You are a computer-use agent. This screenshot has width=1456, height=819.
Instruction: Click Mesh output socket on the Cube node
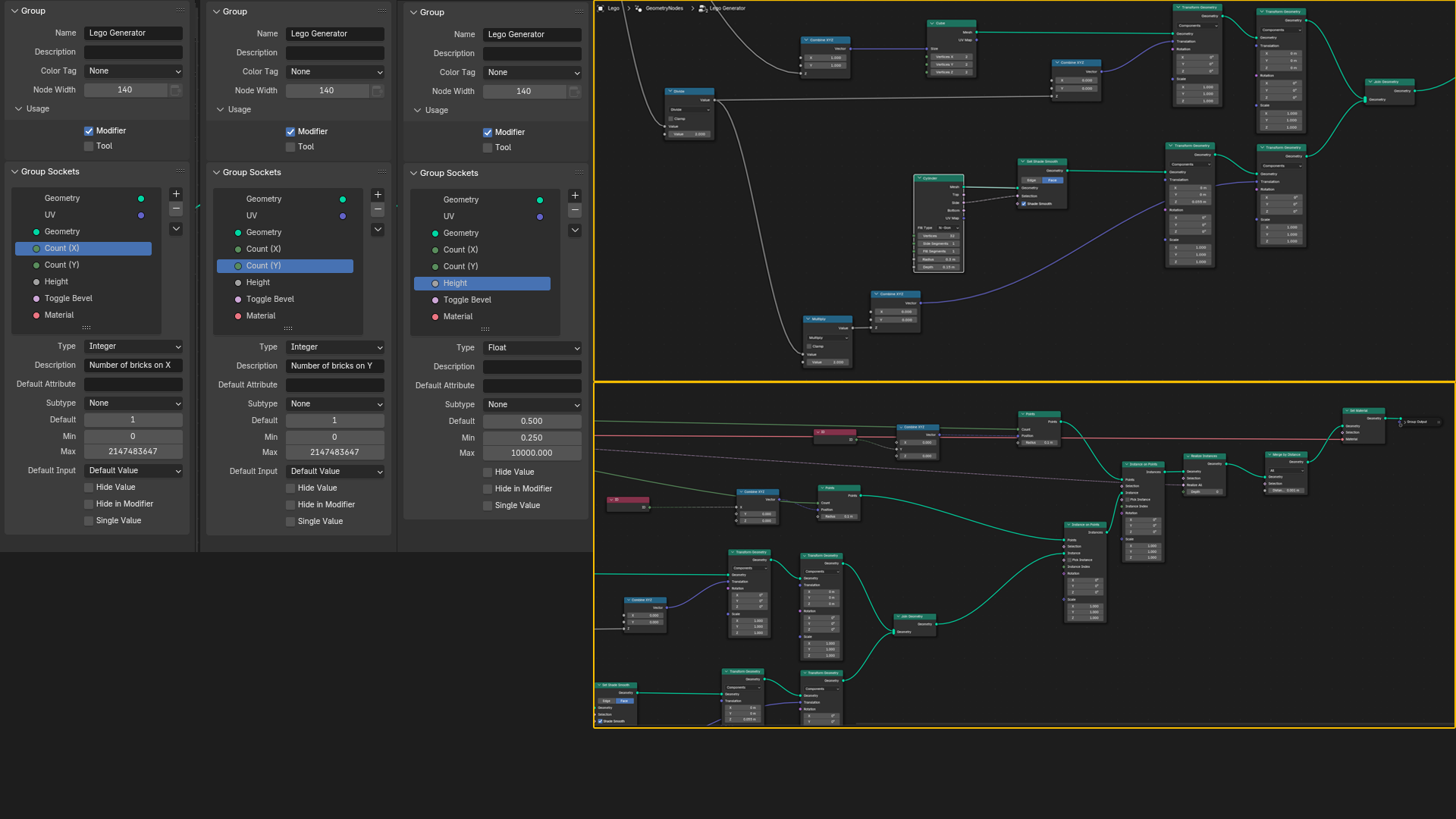click(x=977, y=33)
